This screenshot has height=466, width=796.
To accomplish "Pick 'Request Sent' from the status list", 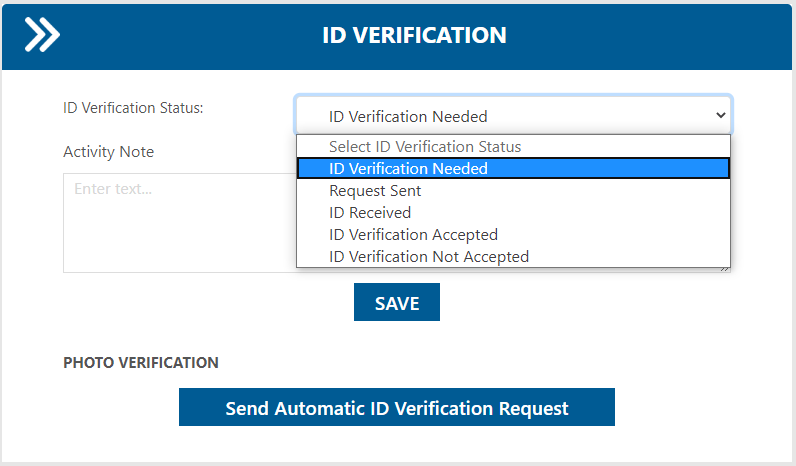I will [x=375, y=191].
